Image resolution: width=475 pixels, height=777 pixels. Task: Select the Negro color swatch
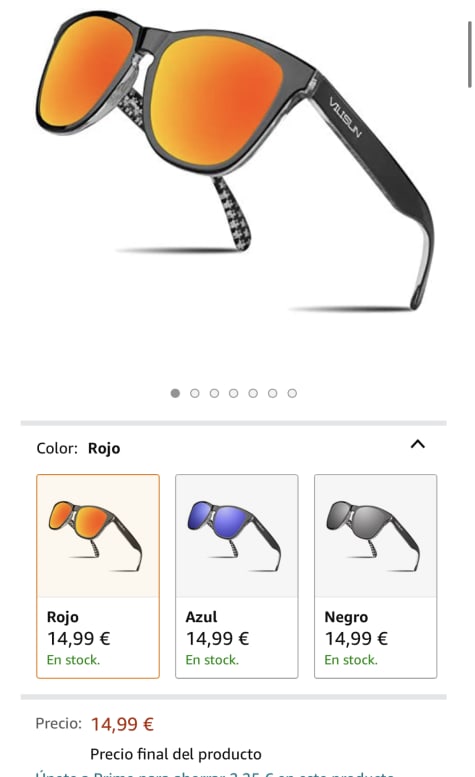[x=375, y=576]
